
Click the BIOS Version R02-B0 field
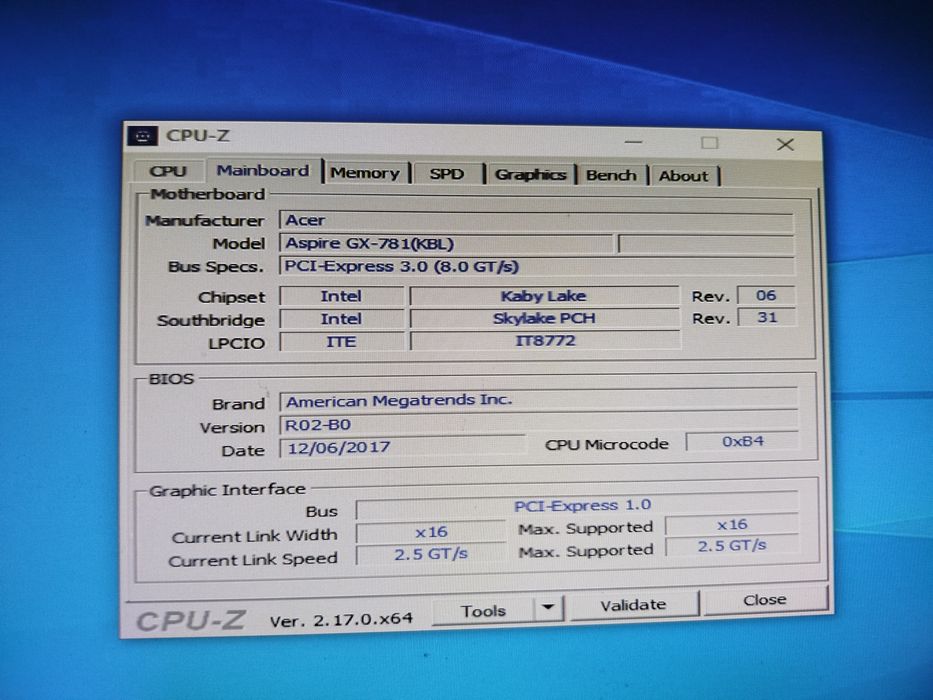pyautogui.click(x=538, y=424)
